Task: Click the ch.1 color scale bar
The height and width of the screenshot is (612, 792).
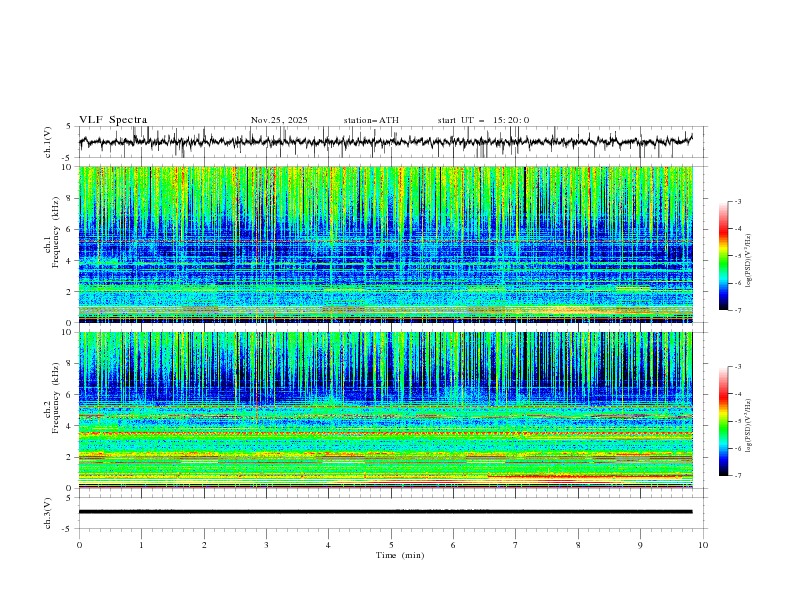Action: pyautogui.click(x=724, y=256)
